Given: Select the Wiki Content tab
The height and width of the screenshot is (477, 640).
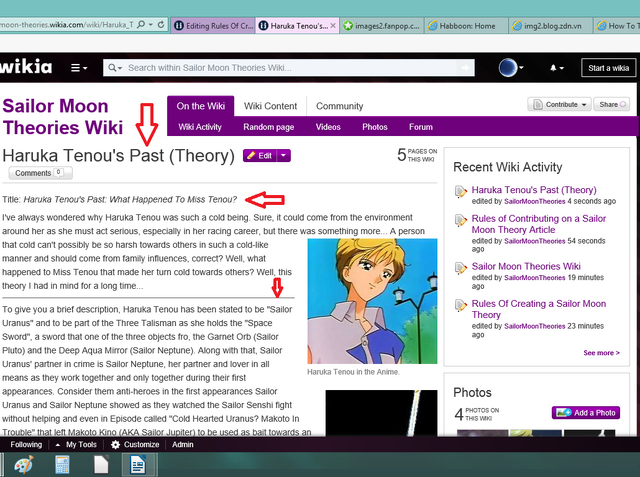Looking at the screenshot, I should pyautogui.click(x=270, y=106).
